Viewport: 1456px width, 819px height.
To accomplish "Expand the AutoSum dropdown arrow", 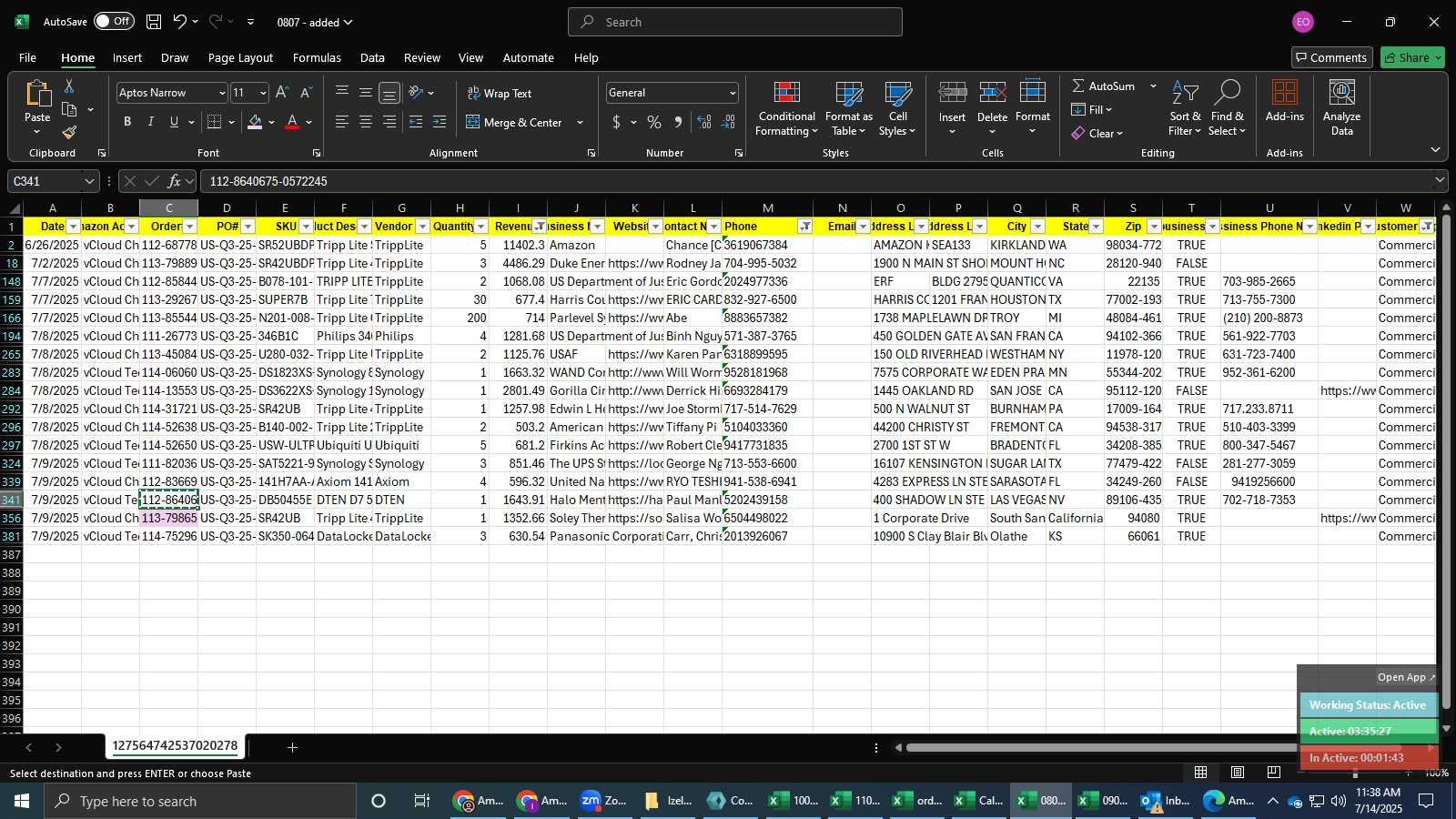I will (1153, 86).
